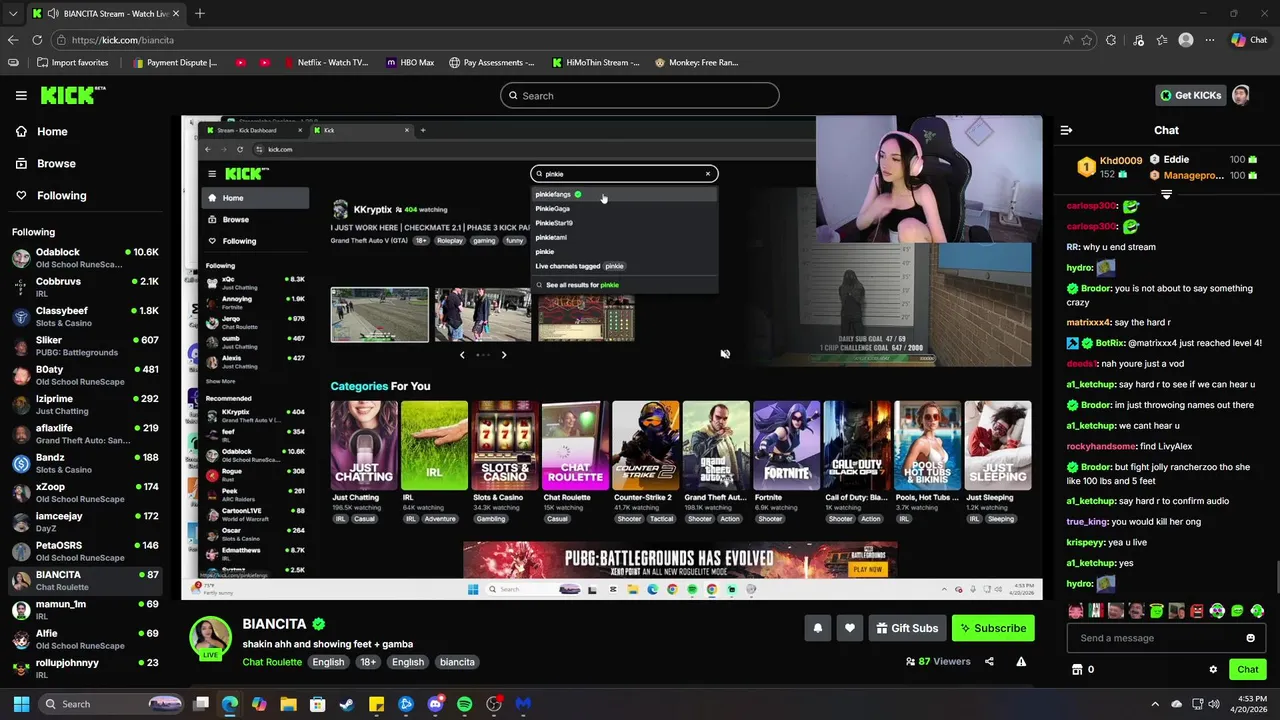Viewport: 1280px width, 720px height.
Task: Open Odablock's channel in Following list
Action: (x=85, y=258)
